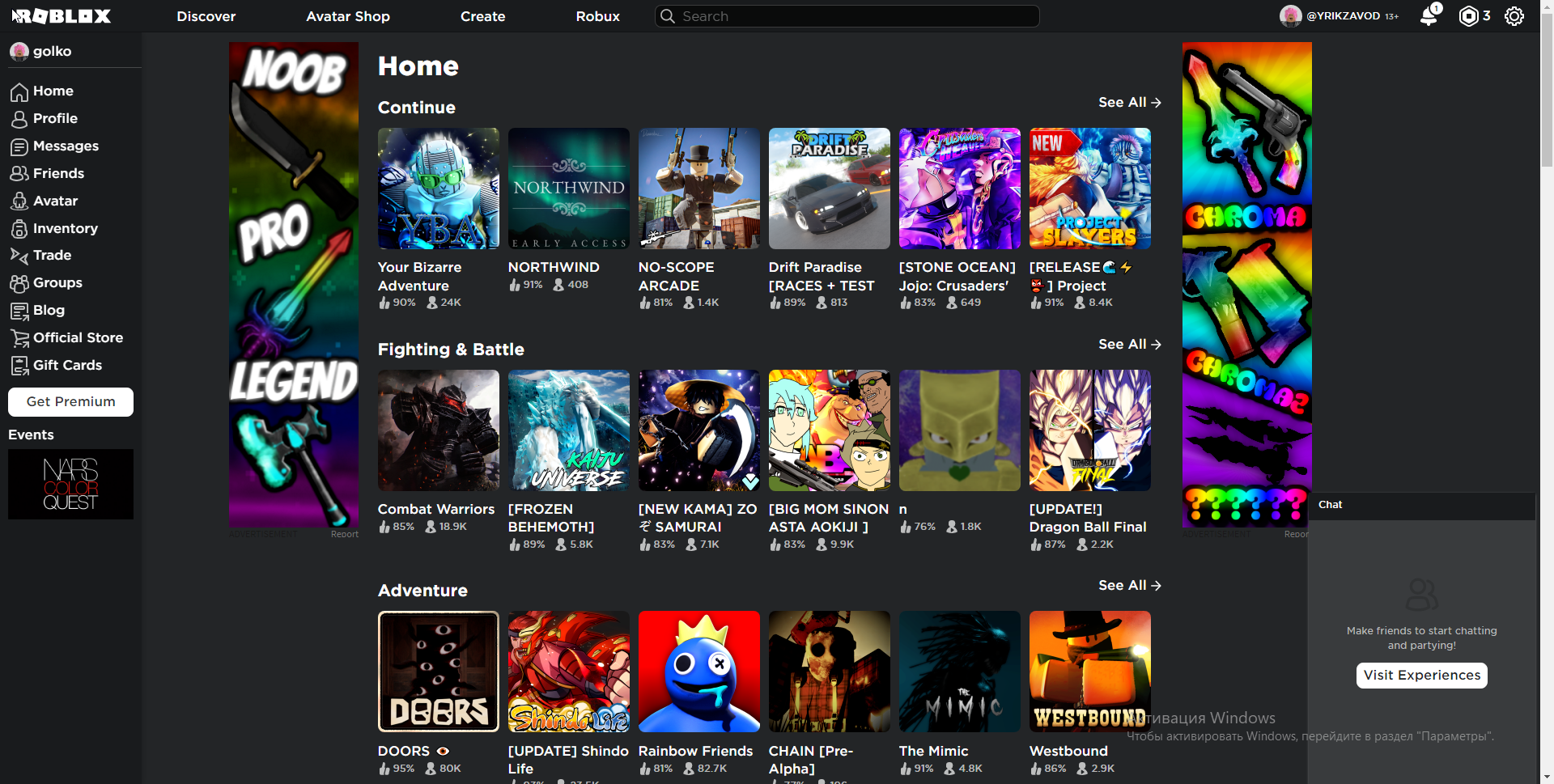Click the Search input field
Screen dimensions: 1554x784
coord(850,16)
